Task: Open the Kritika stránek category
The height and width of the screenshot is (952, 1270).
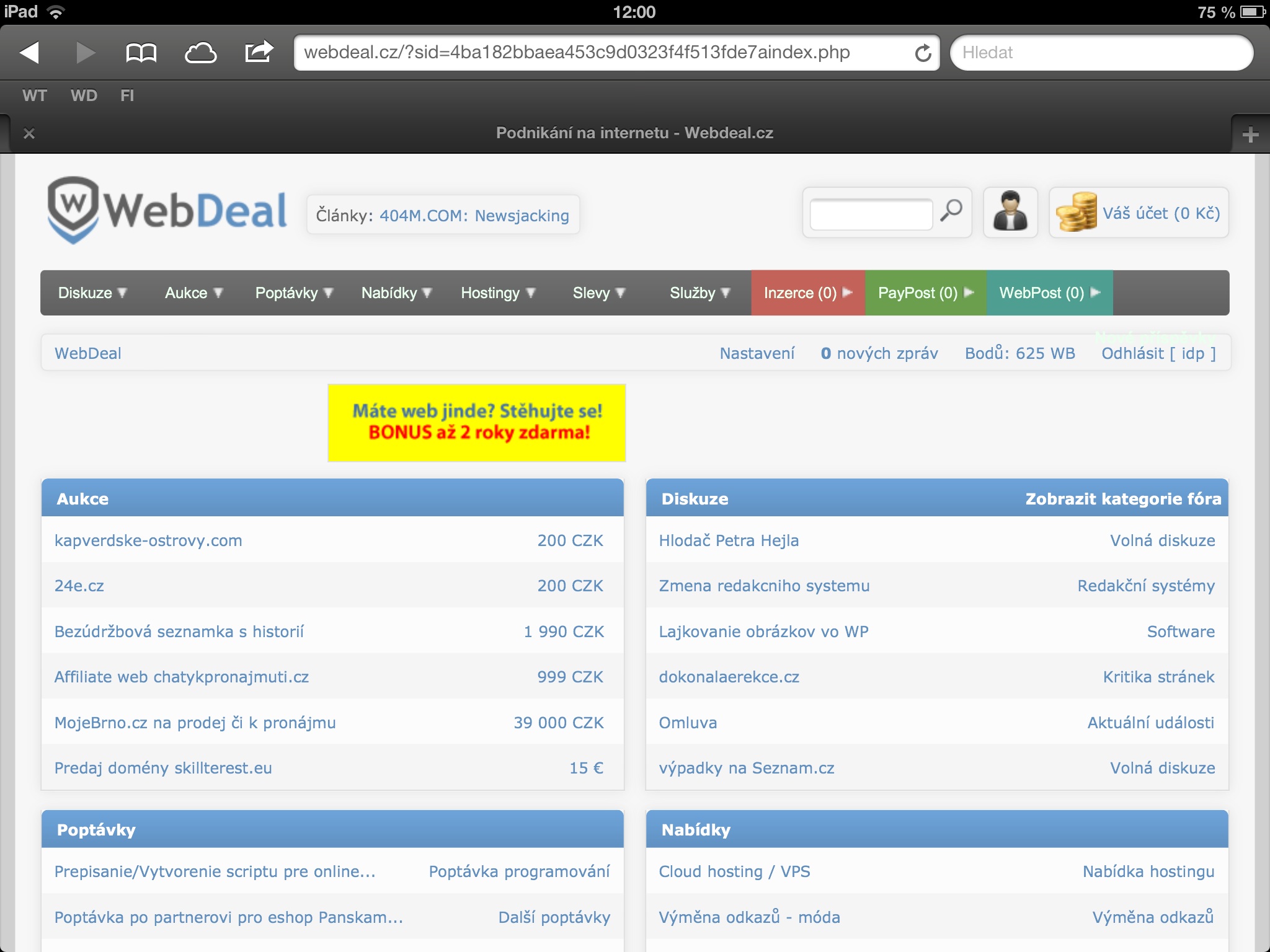Action: (x=1158, y=677)
